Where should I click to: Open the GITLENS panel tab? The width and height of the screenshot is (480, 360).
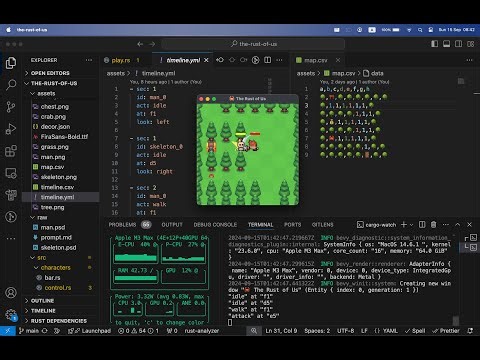[322, 225]
